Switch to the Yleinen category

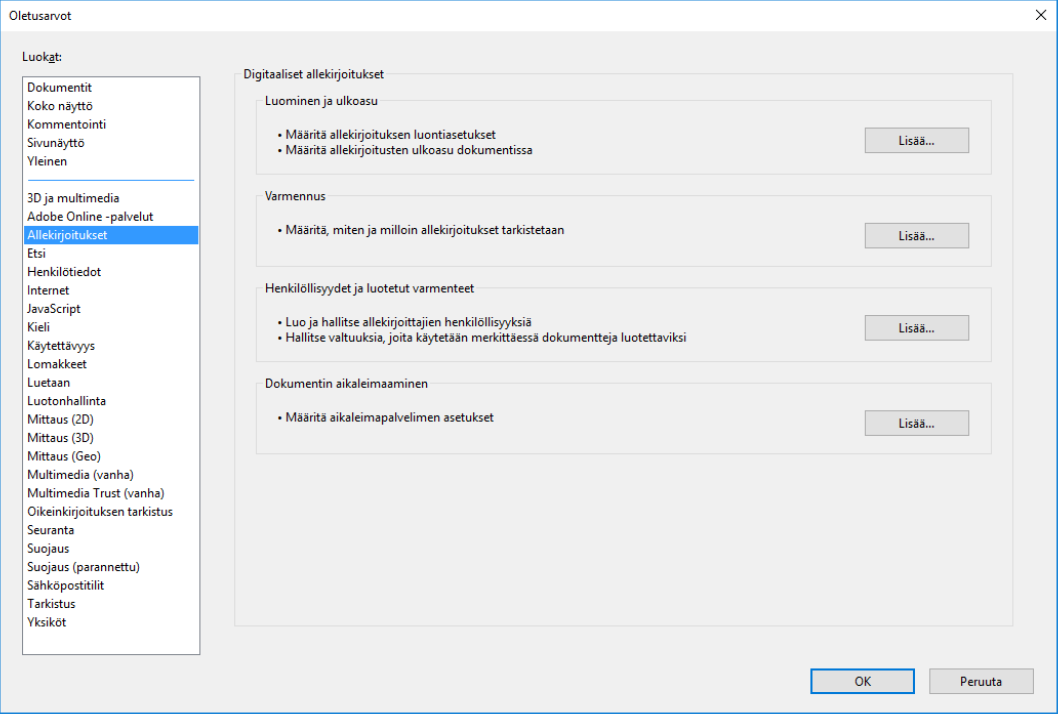tap(47, 161)
